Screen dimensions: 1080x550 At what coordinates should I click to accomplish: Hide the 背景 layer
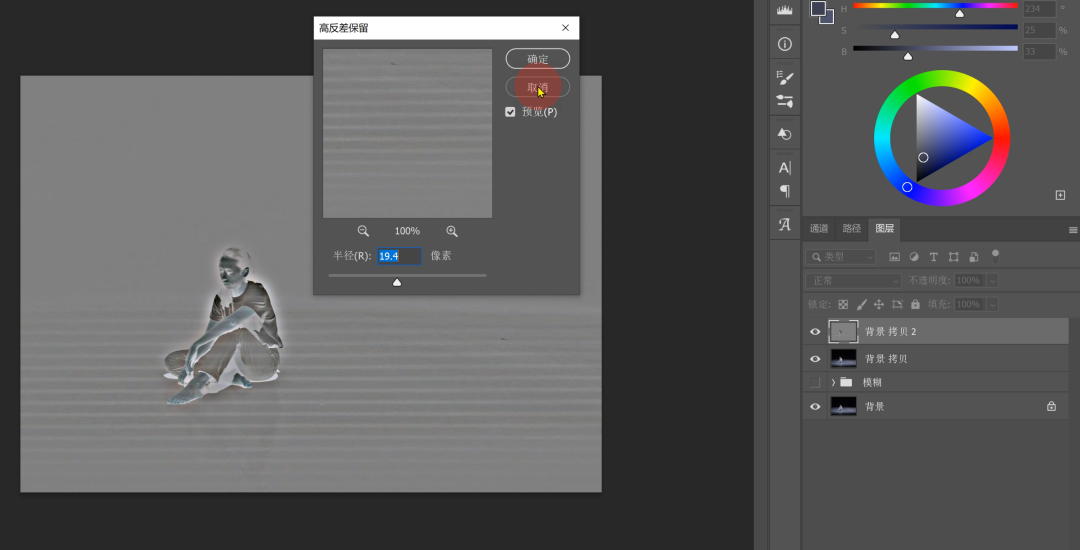click(815, 406)
